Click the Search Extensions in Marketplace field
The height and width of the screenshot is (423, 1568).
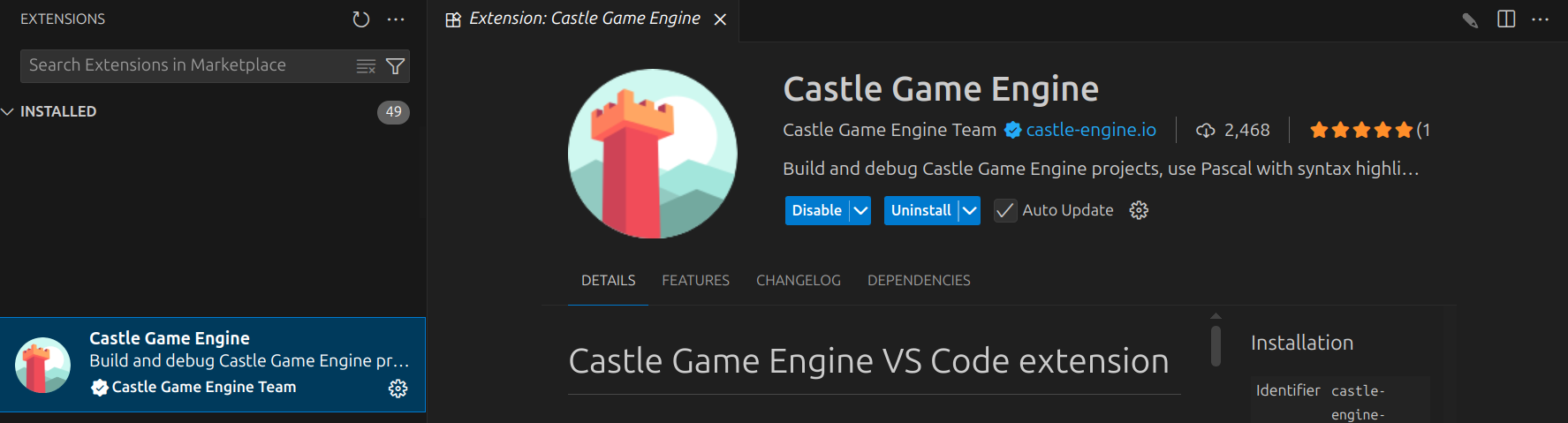[x=186, y=65]
